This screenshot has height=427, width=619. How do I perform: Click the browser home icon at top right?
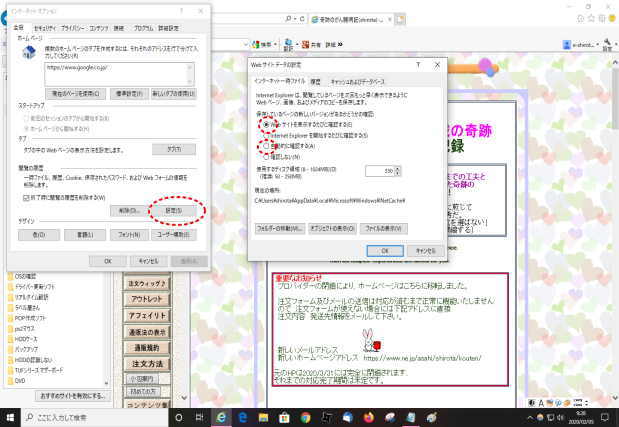[581, 19]
